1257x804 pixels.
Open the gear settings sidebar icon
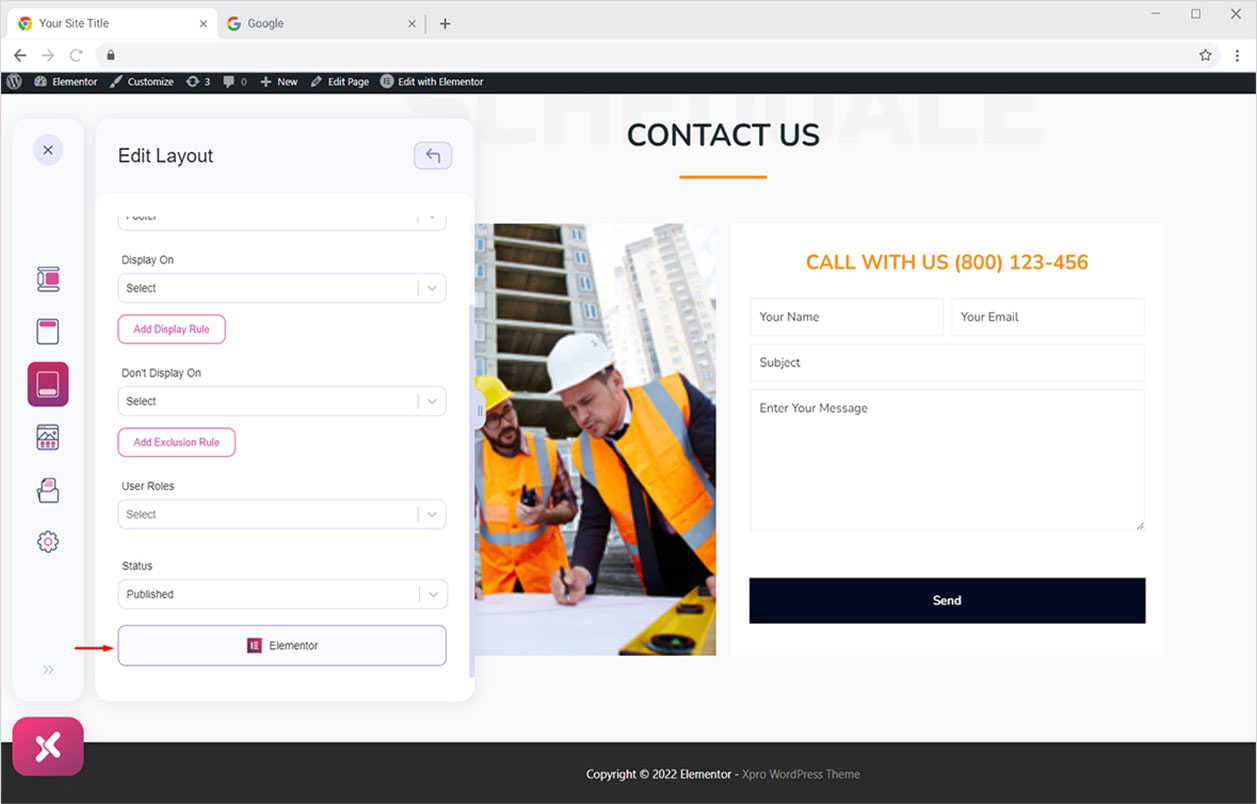[x=48, y=542]
